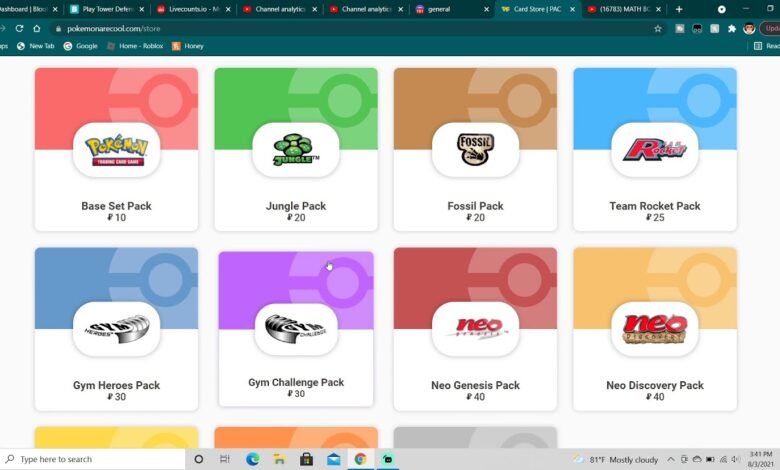Image resolution: width=780 pixels, height=470 pixels.
Task: Open Mail app from the taskbar
Action: coord(333,459)
